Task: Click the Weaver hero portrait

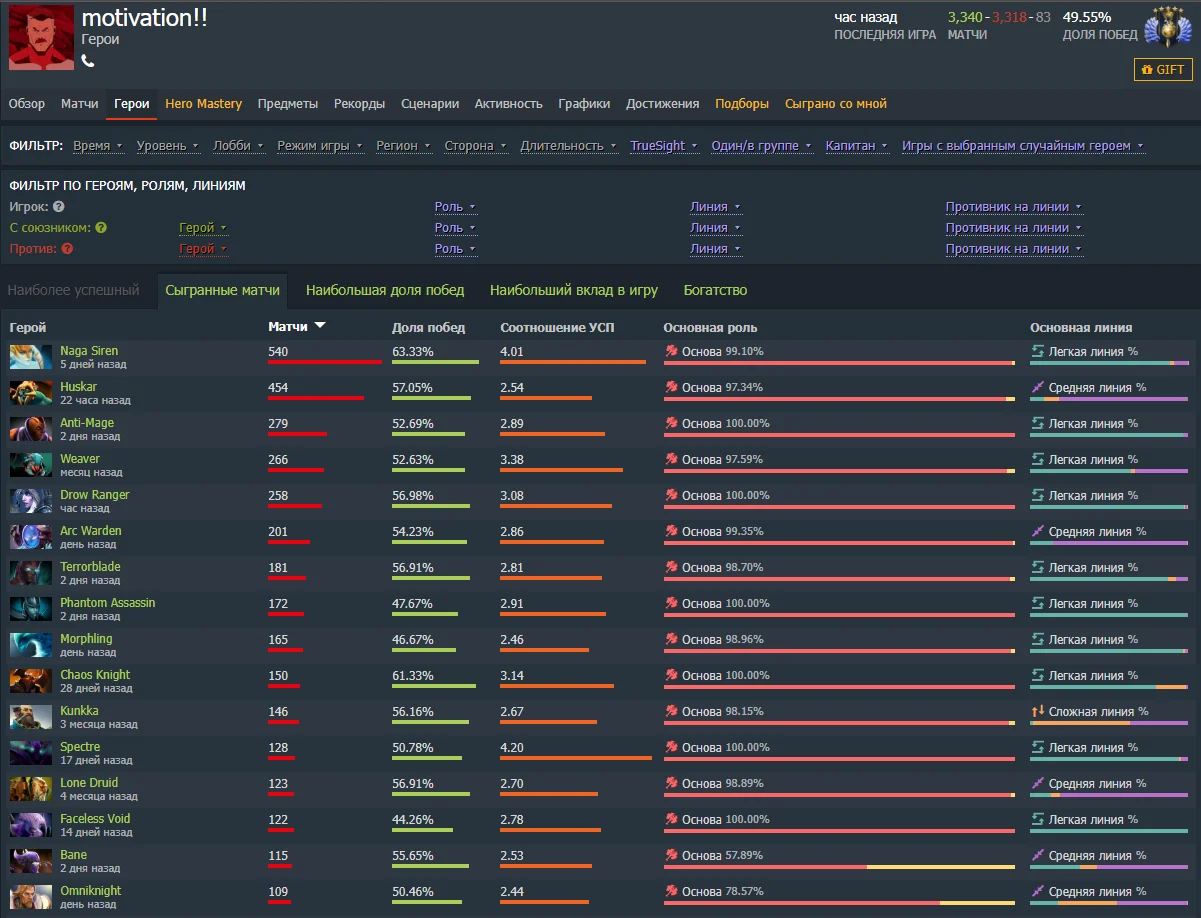Action: [30, 465]
